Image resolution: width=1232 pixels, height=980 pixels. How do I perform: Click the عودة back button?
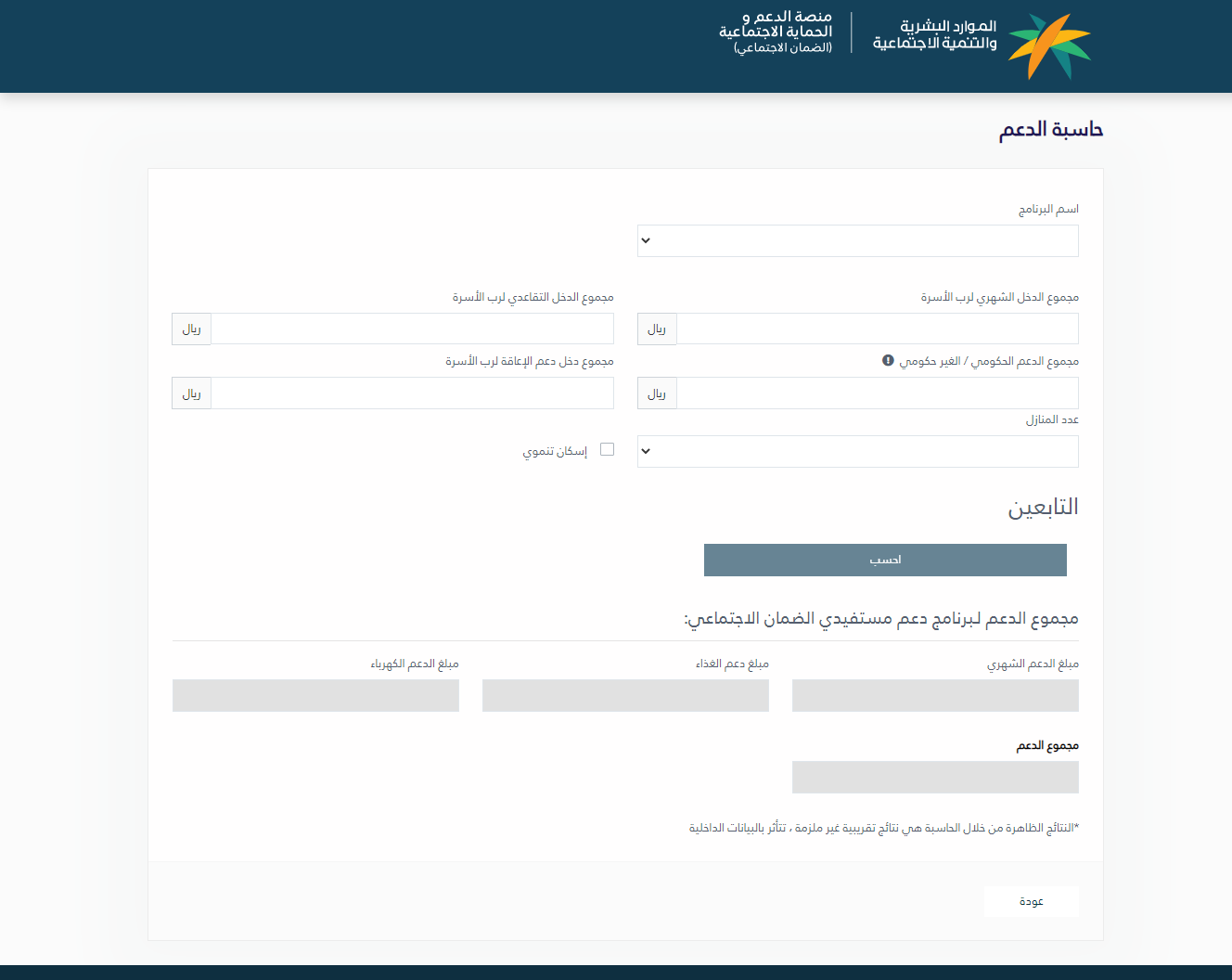(x=1031, y=901)
